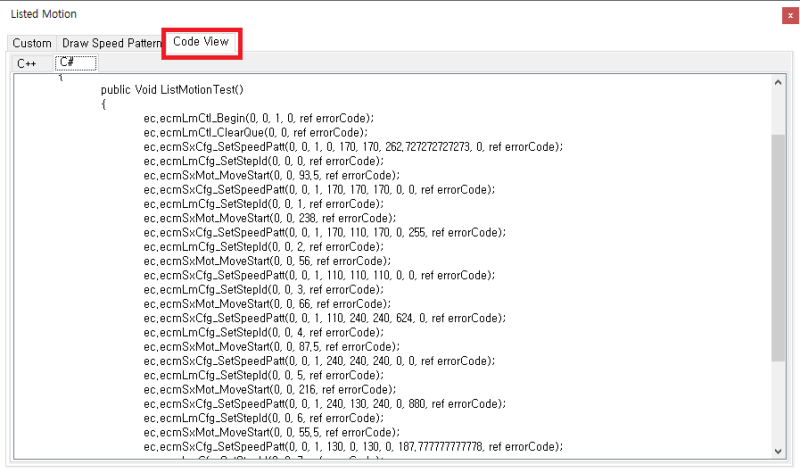Click the SetSpeedPatt line containing 187.777777777778

click(353, 446)
